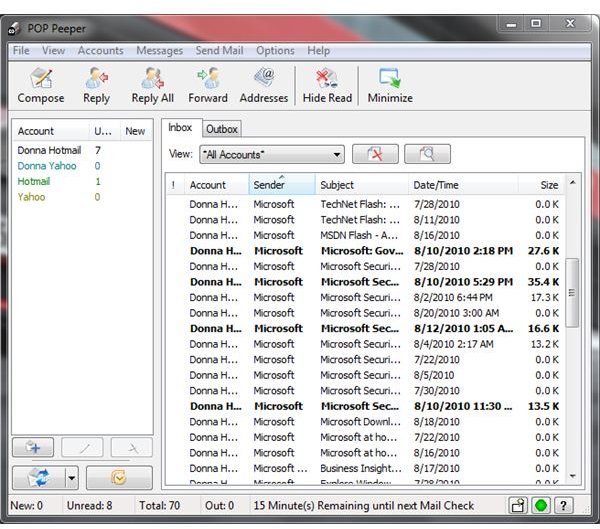This screenshot has width=600, height=529.
Task: Click the mail client launch button
Action: 119,478
